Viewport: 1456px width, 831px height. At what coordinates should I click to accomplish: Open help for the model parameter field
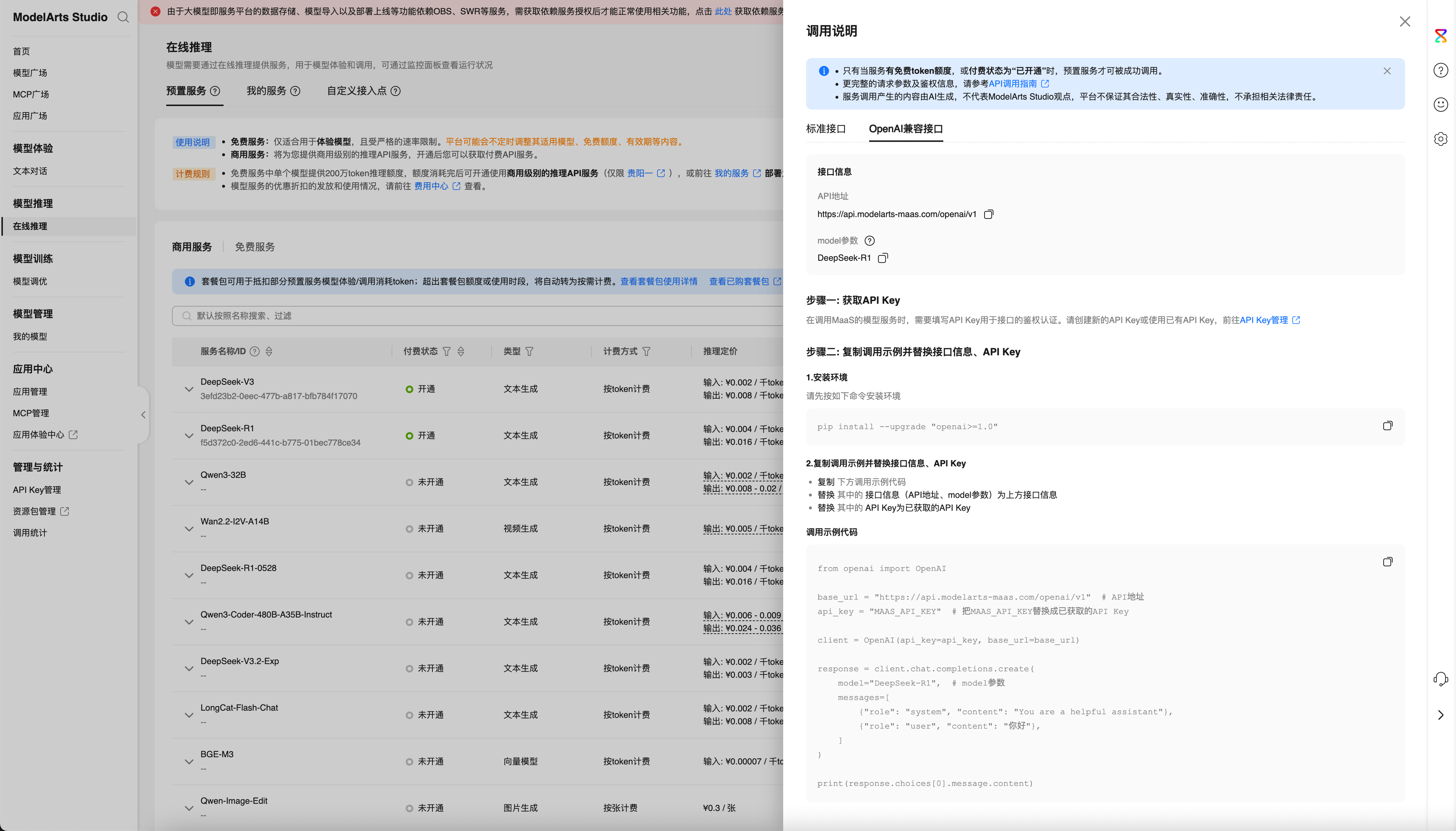coord(869,241)
